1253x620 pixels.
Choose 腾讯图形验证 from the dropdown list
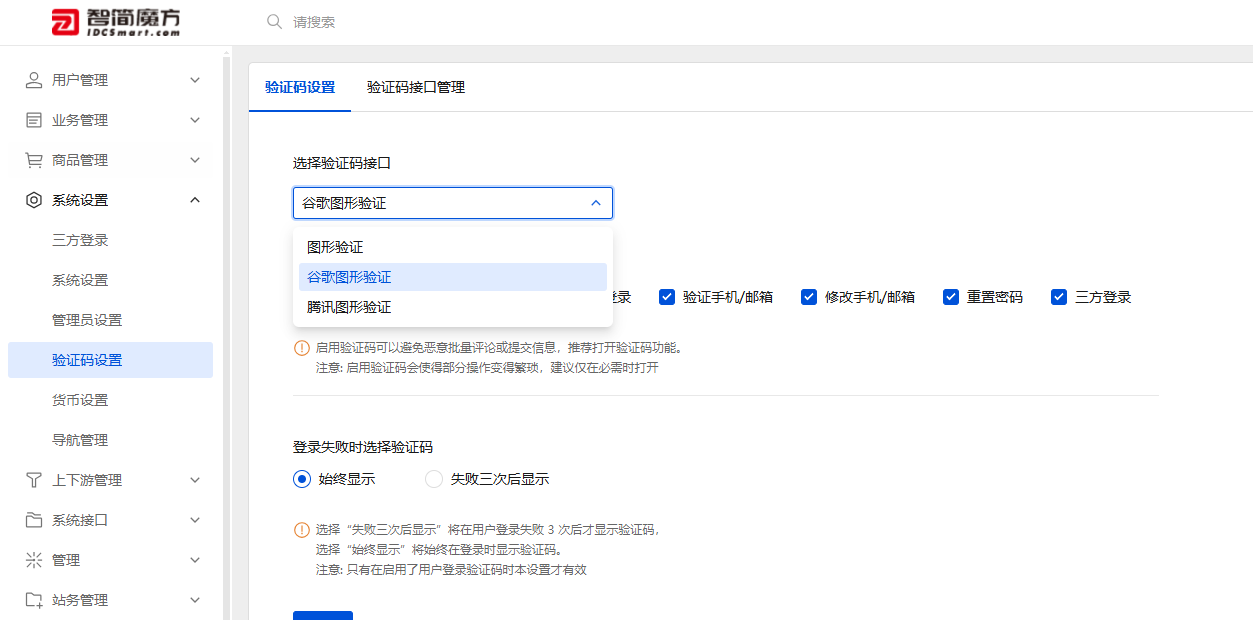(453, 307)
